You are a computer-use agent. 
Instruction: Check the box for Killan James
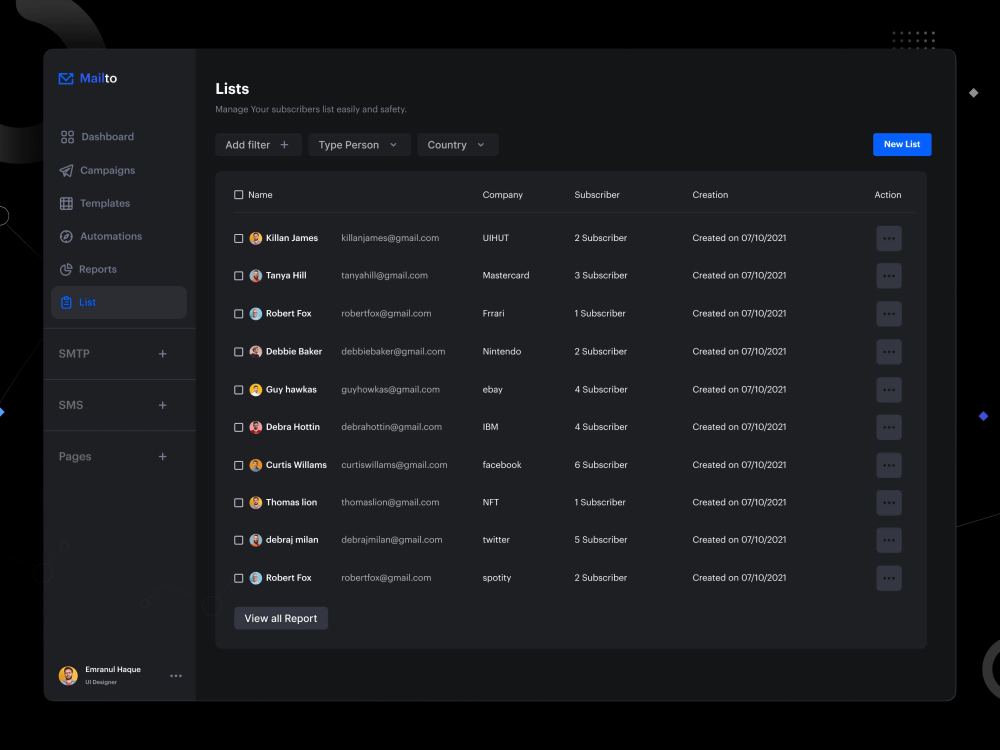[239, 239]
